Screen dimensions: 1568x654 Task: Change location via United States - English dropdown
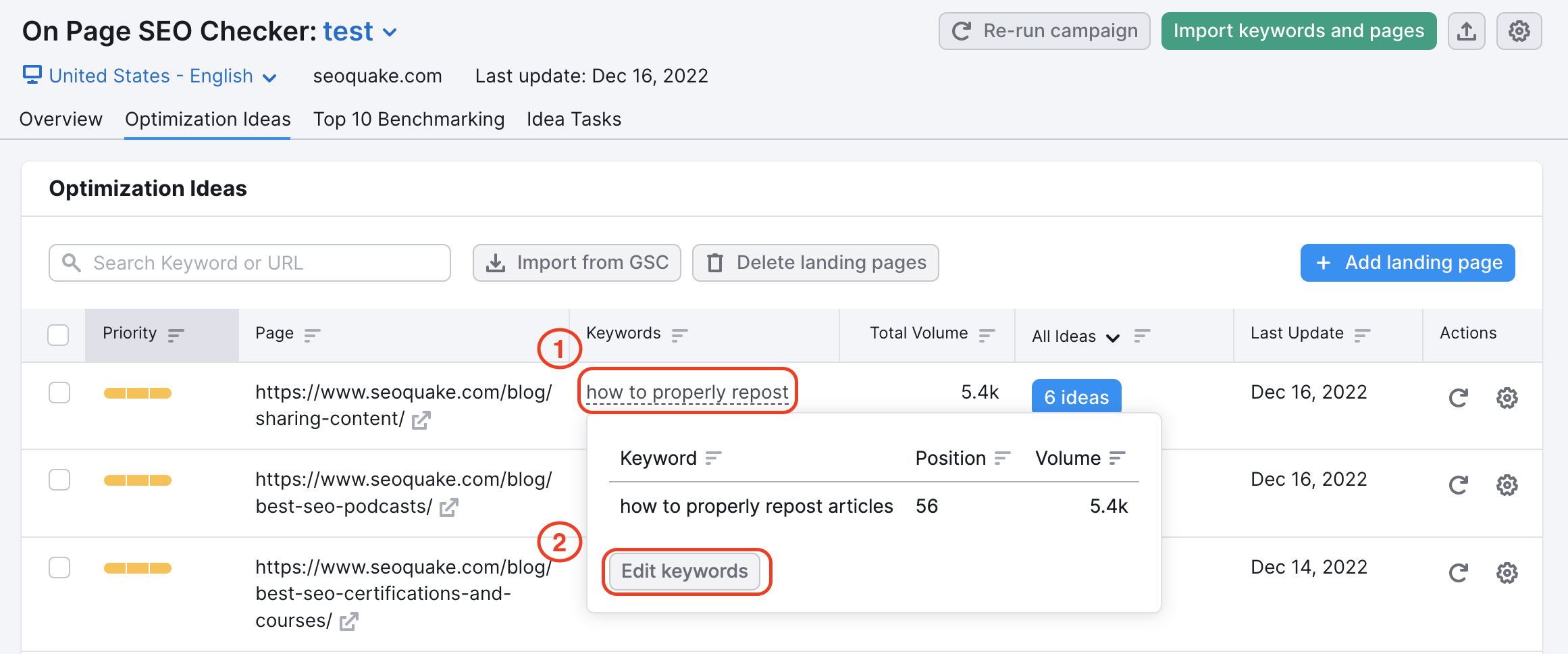(270, 77)
